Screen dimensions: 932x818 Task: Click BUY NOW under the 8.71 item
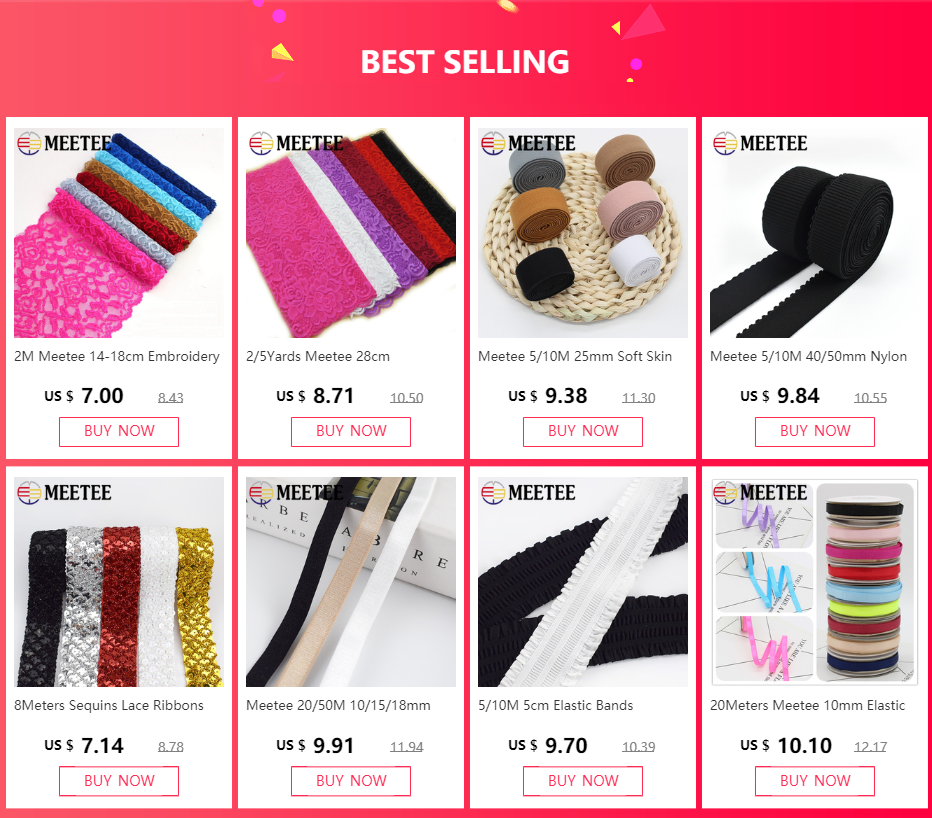(x=351, y=432)
